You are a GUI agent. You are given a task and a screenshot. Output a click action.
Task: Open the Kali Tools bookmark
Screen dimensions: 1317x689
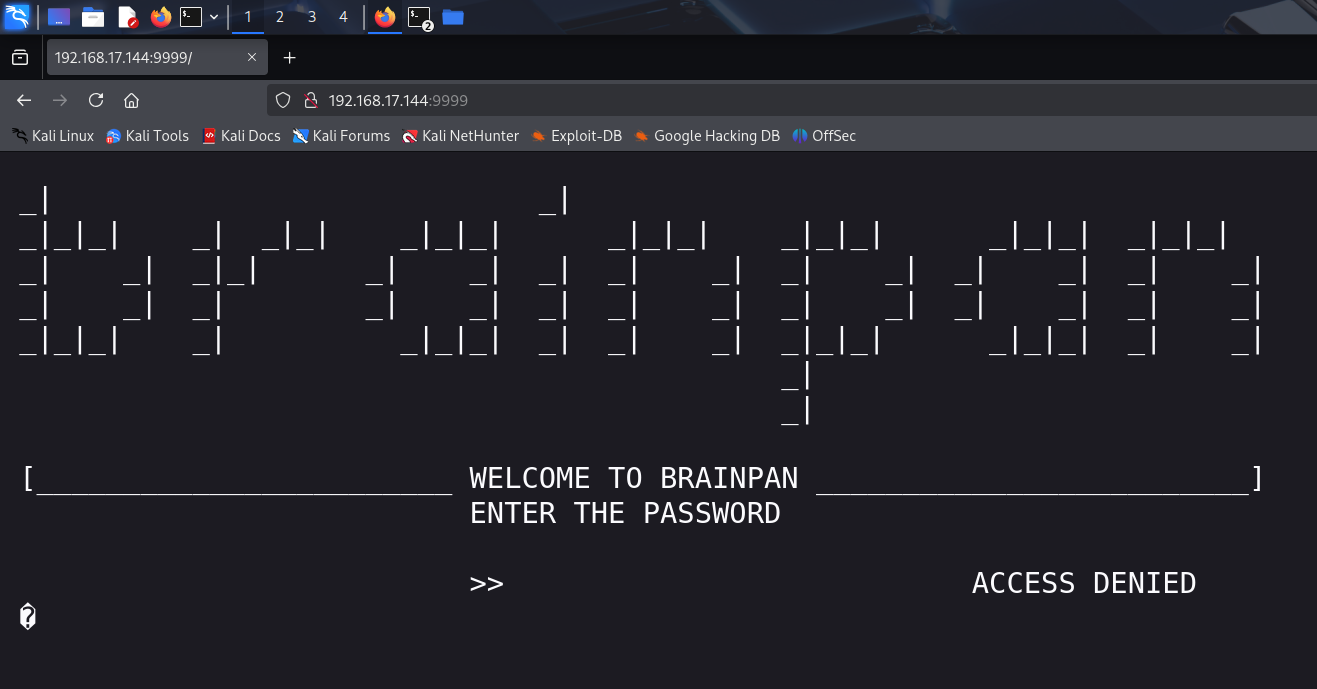[x=148, y=136]
